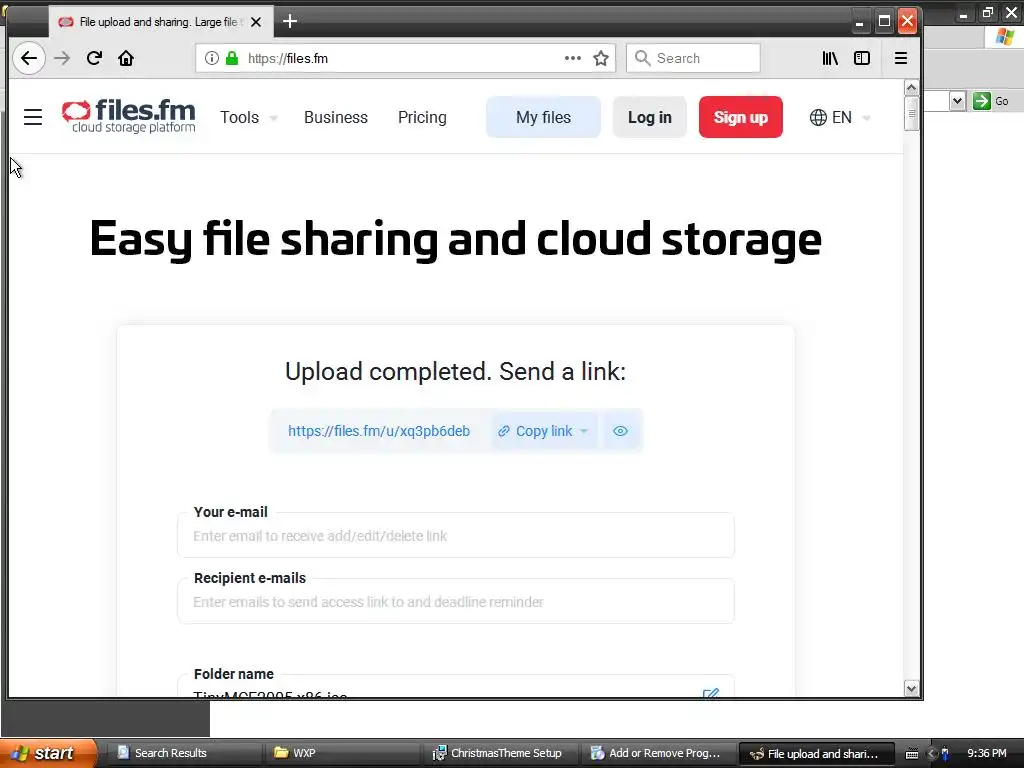The height and width of the screenshot is (768, 1024).
Task: Click the red Sign up button
Action: (x=741, y=117)
